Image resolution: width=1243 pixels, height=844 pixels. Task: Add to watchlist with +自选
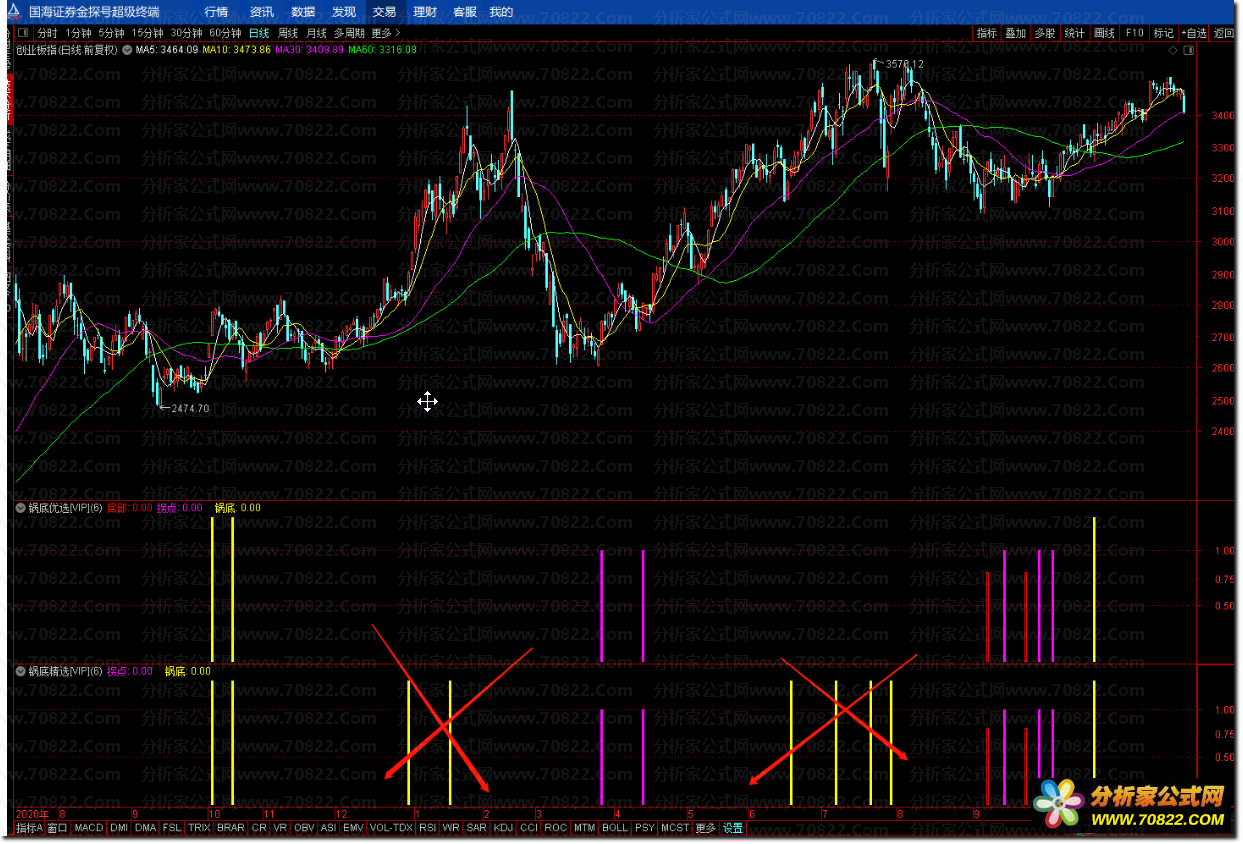(x=1194, y=33)
